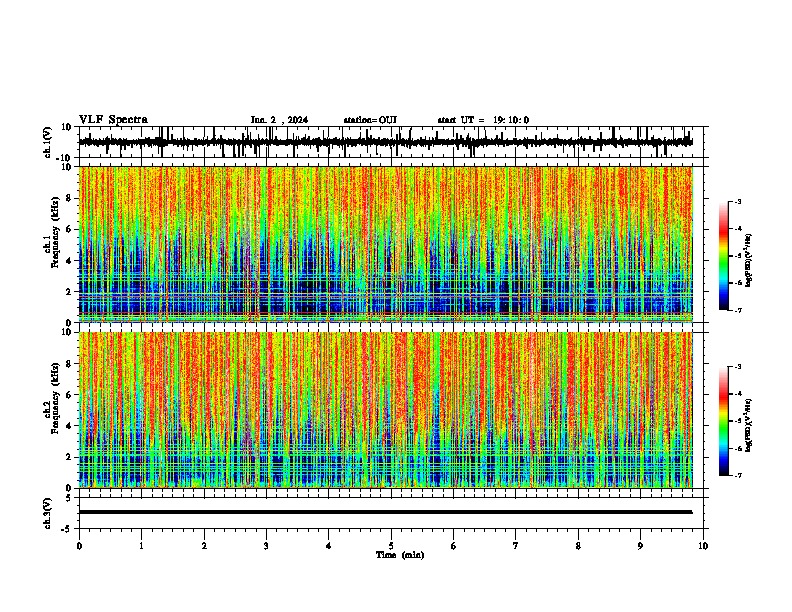The width and height of the screenshot is (792, 612).
Task: Click the ch.1(V) axis label
Action: tap(48, 142)
